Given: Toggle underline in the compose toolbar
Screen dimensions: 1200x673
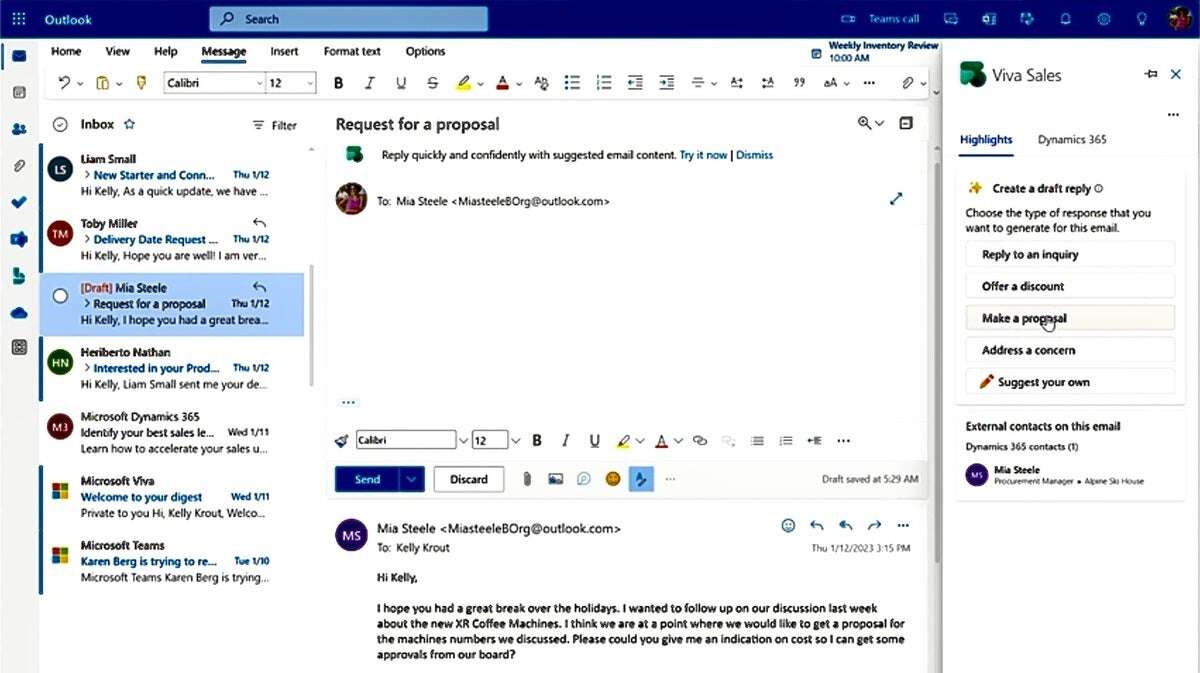Looking at the screenshot, I should (x=595, y=440).
